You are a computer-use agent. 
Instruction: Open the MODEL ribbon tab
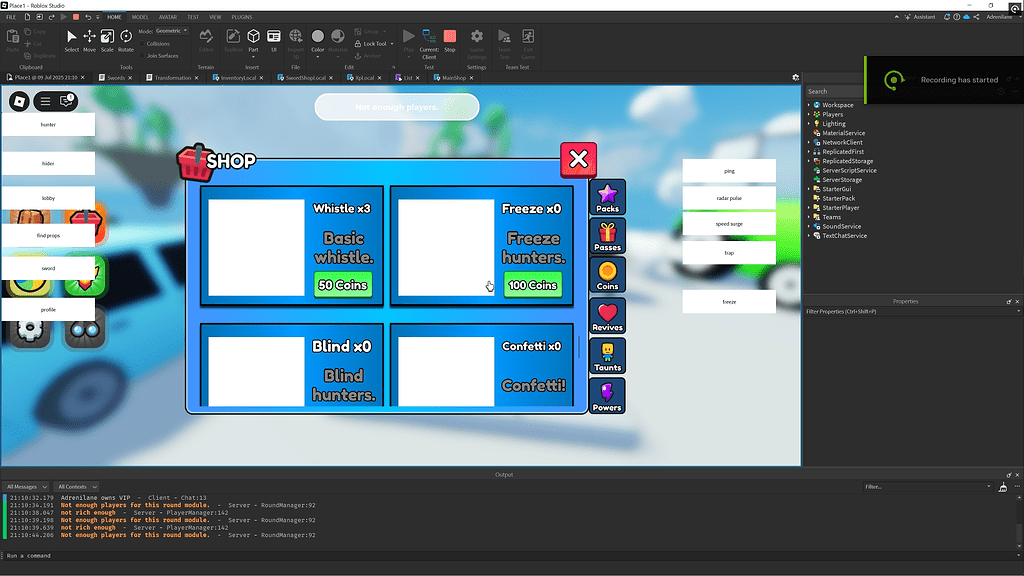click(140, 17)
